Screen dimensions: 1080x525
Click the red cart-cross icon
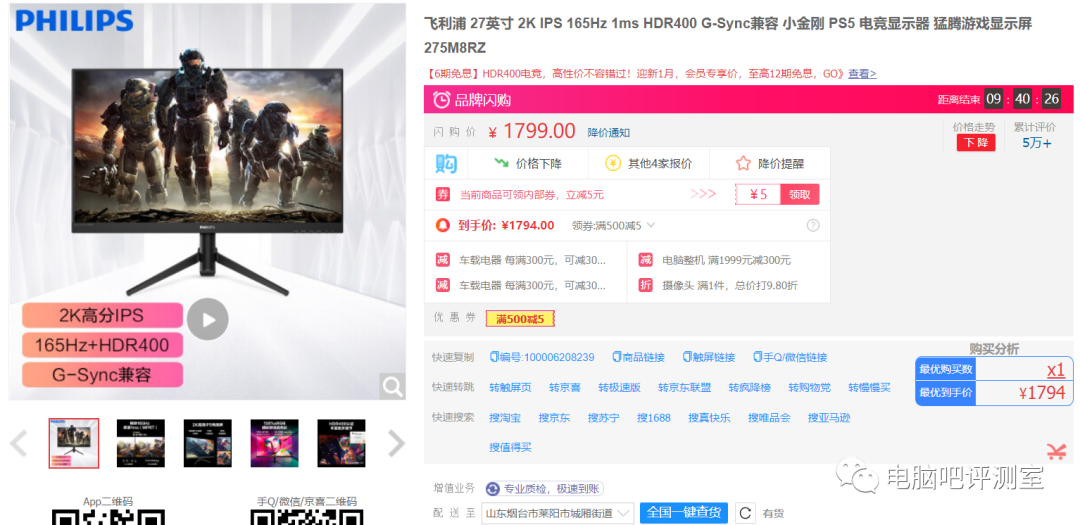(1056, 451)
